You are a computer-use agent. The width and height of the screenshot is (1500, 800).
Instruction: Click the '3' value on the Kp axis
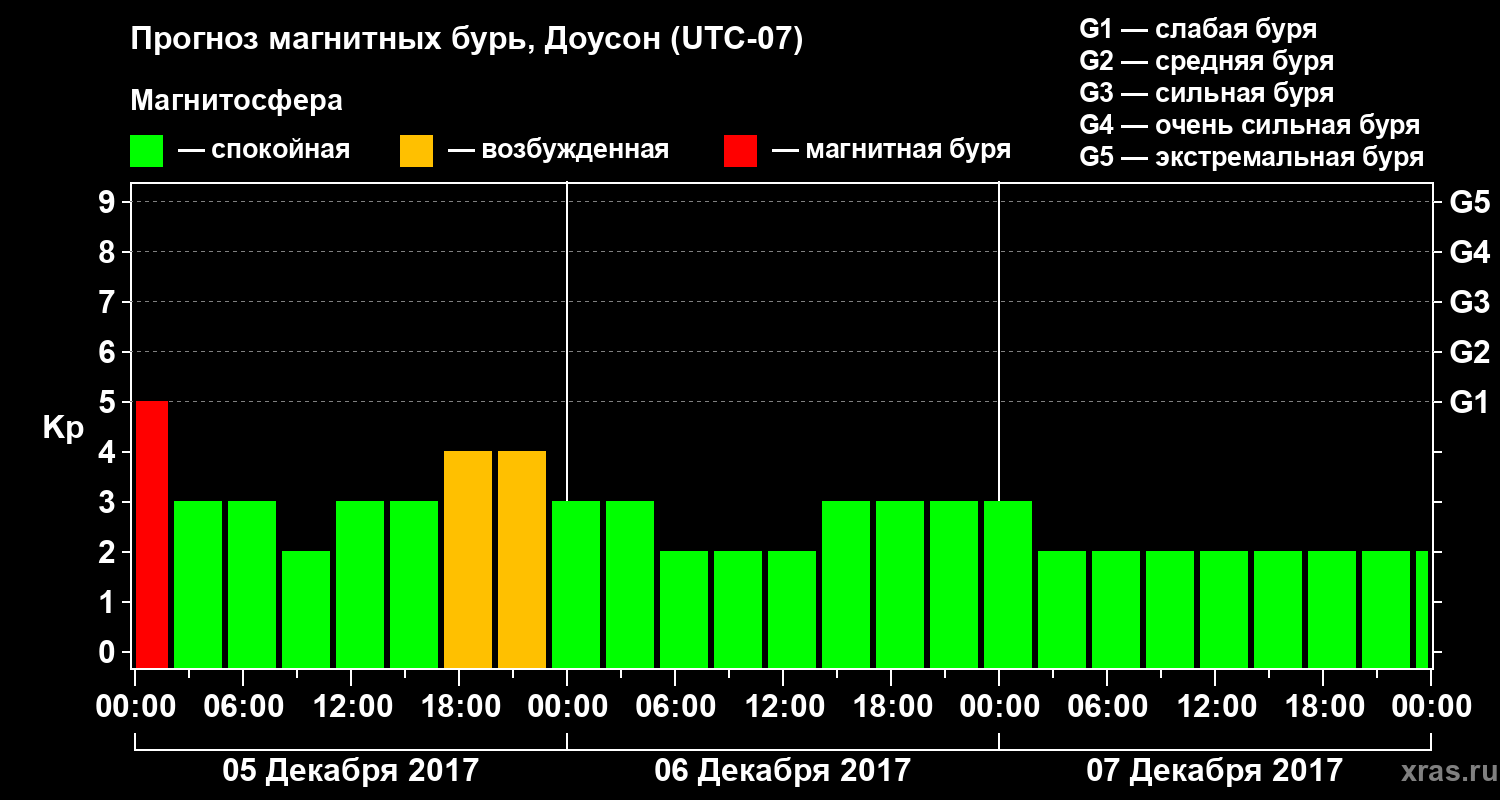point(109,502)
